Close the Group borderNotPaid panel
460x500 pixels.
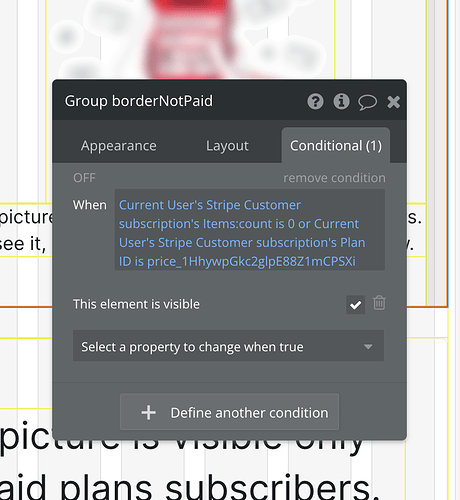(x=393, y=102)
